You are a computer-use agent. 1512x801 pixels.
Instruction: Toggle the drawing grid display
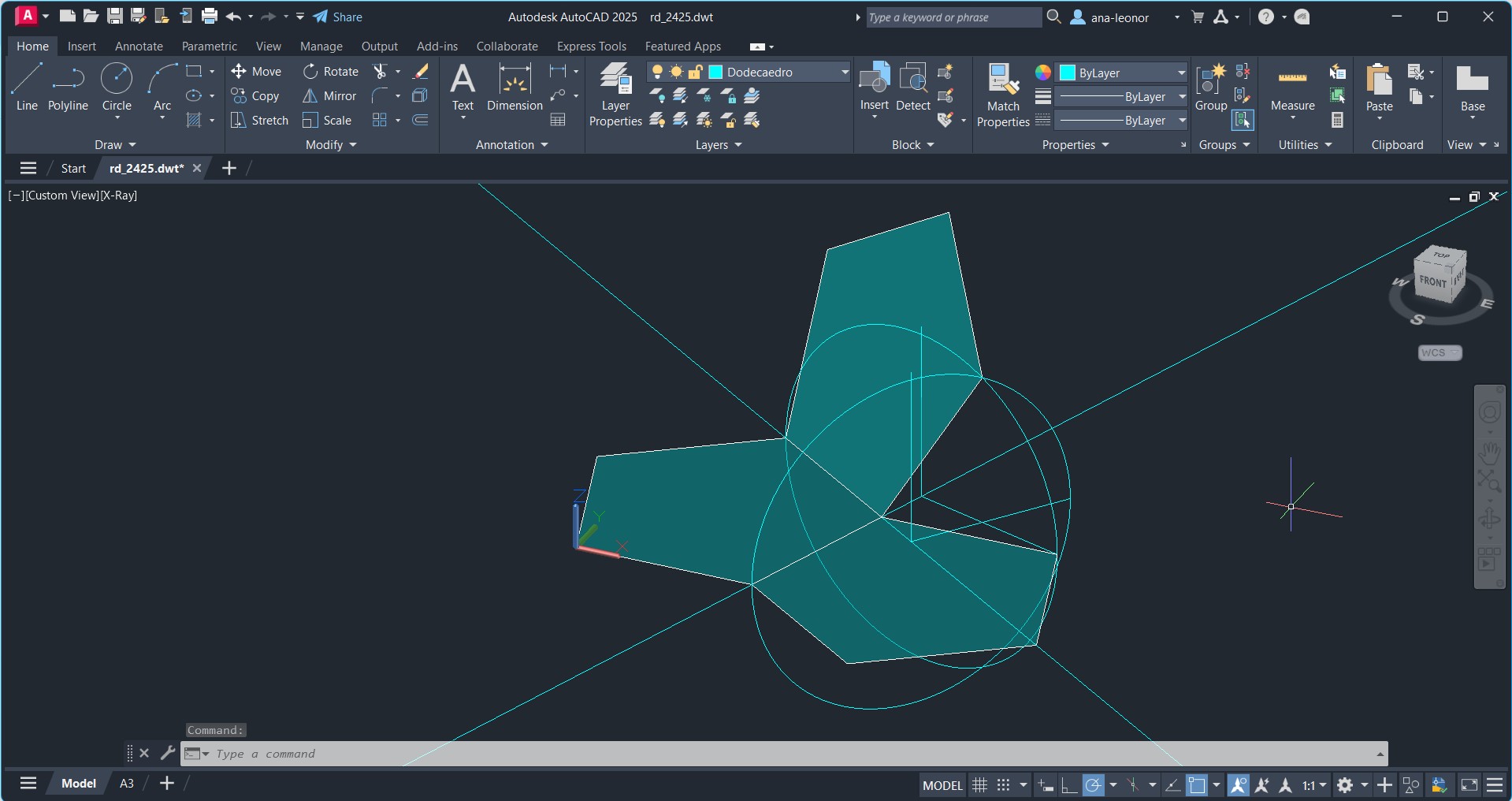tap(979, 785)
